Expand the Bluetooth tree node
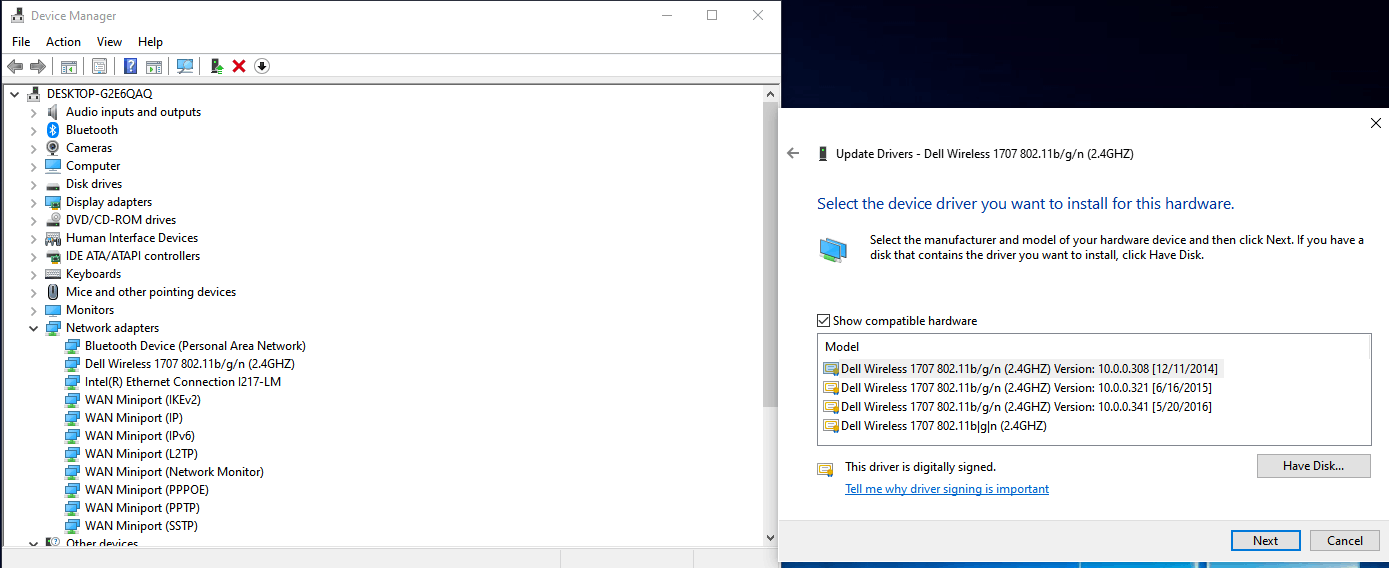 point(33,130)
